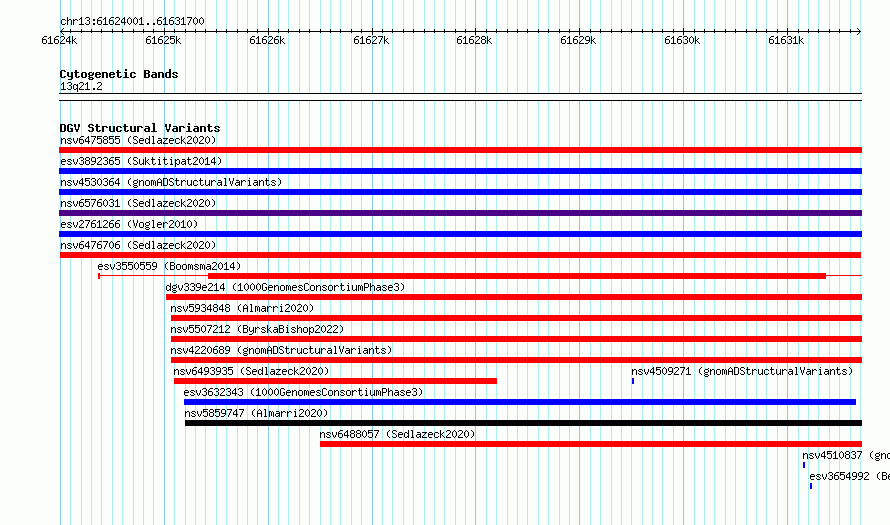Image resolution: width=890 pixels, height=525 pixels.
Task: Click nsv6576031 (Sedlazeck2020) label
Action: point(138,203)
